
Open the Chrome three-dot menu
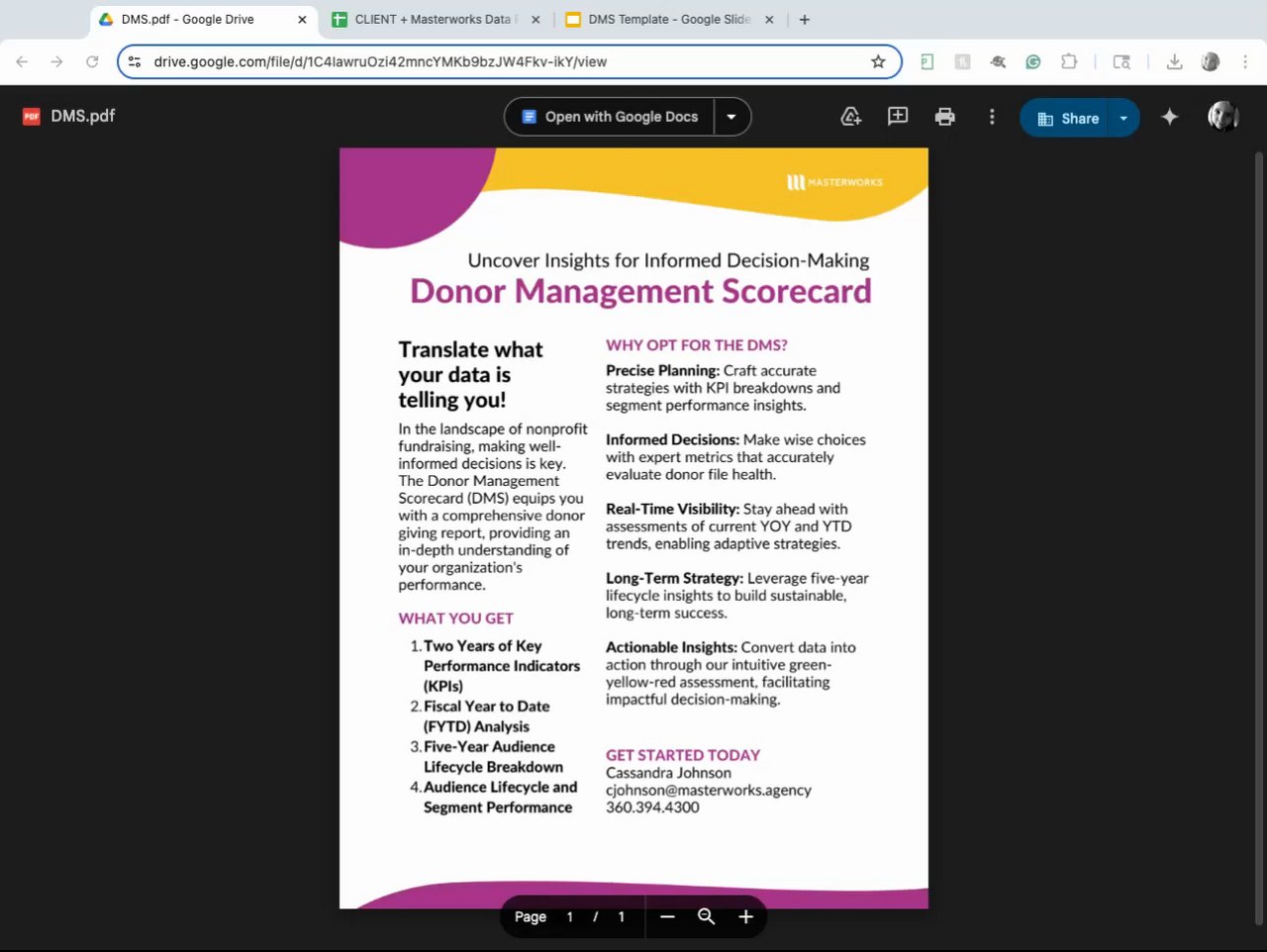(x=1245, y=61)
